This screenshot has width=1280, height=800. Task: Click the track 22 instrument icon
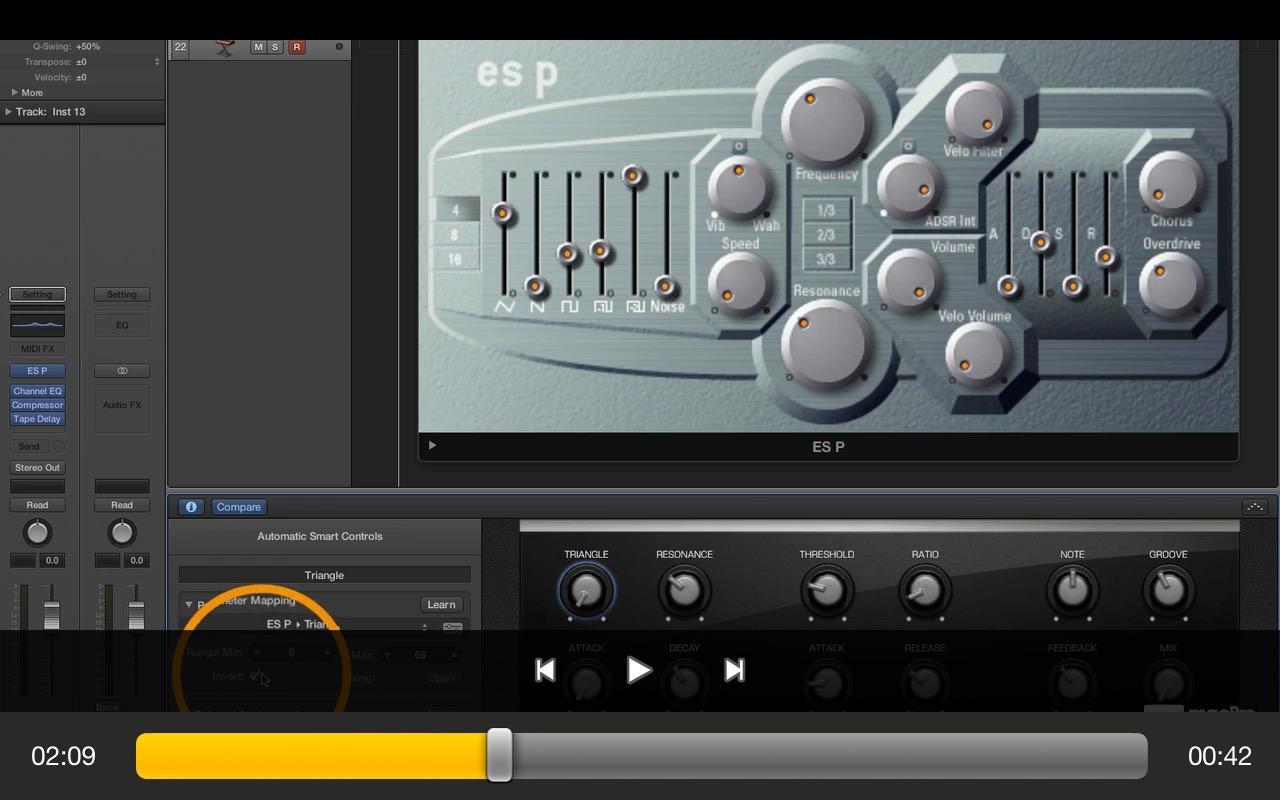(224, 47)
